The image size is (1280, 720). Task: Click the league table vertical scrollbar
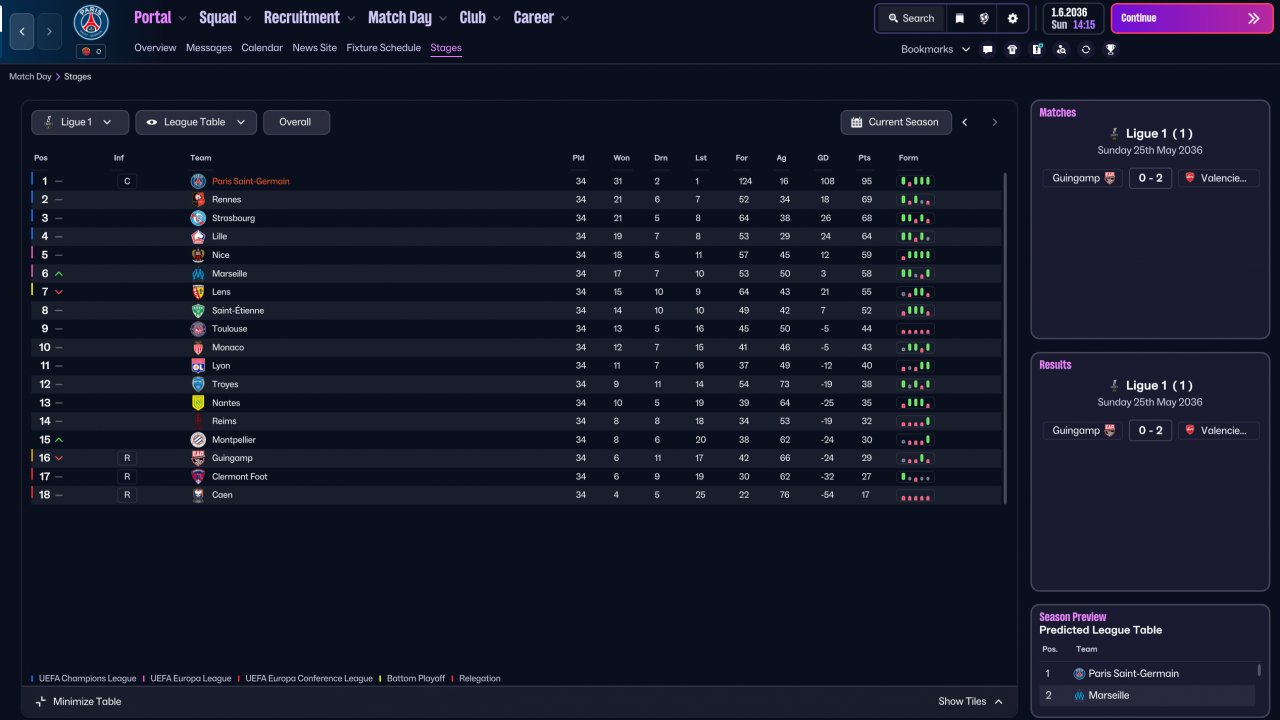(x=1006, y=337)
